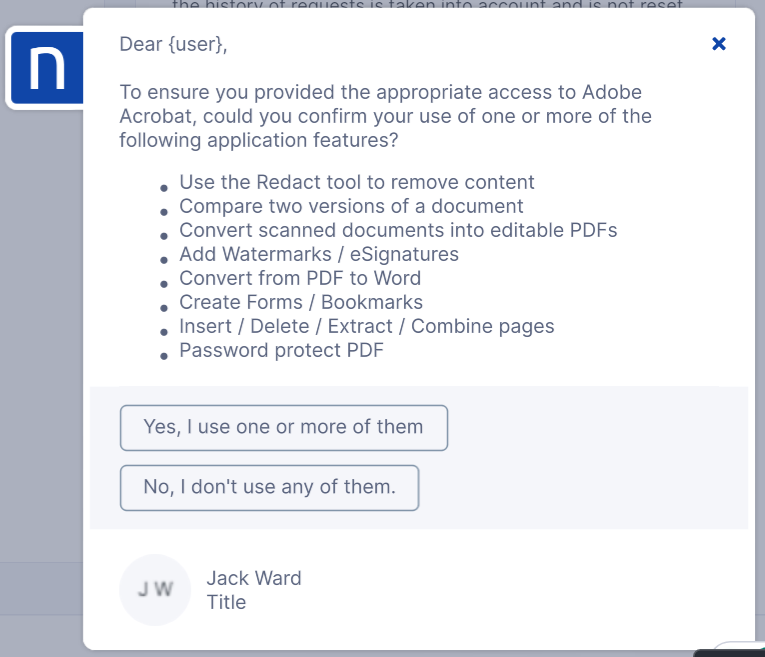Viewport: 765px width, 657px height.
Task: Click the Jack Ward sender name
Action: tap(253, 578)
